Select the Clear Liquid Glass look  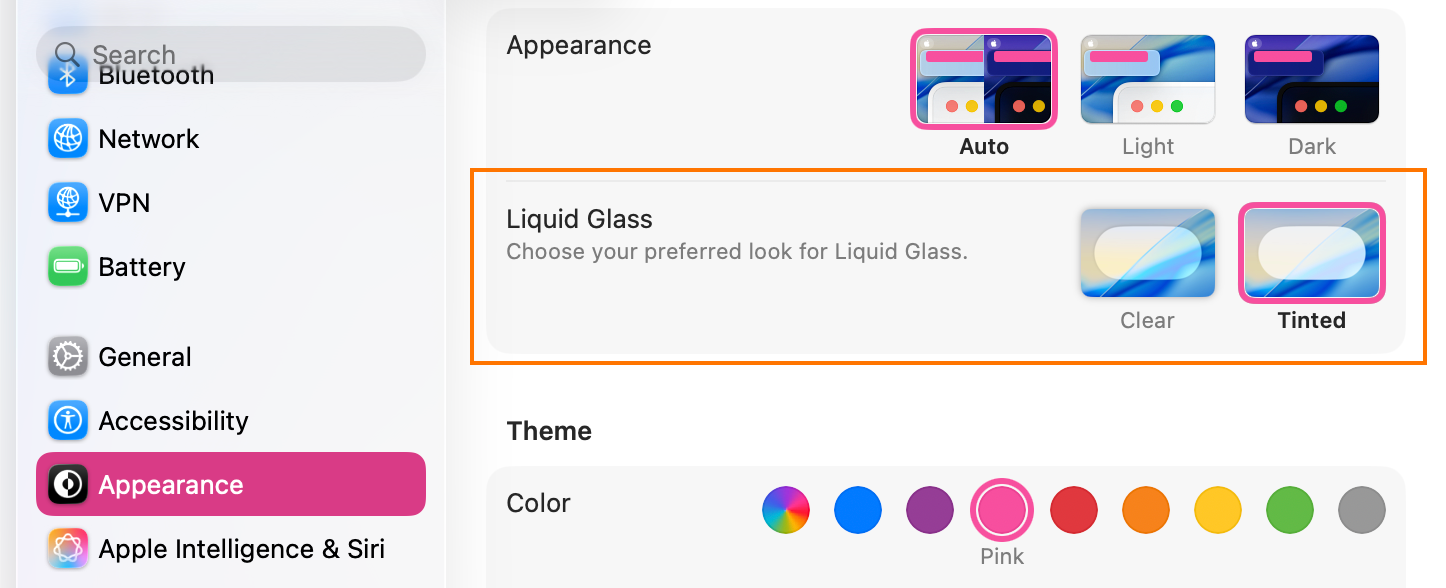[x=1148, y=254]
